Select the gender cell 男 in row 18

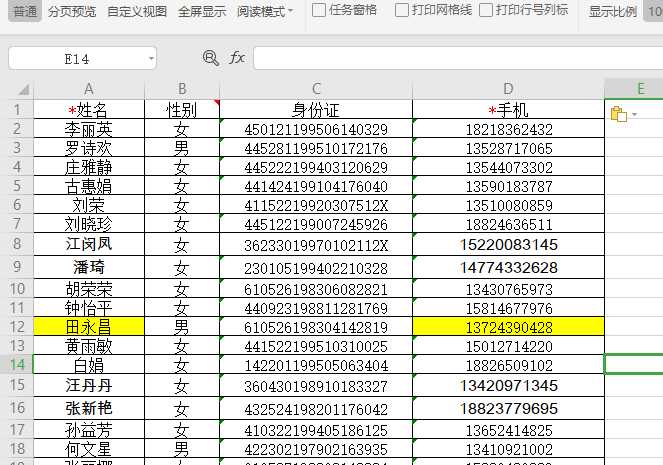(182, 449)
